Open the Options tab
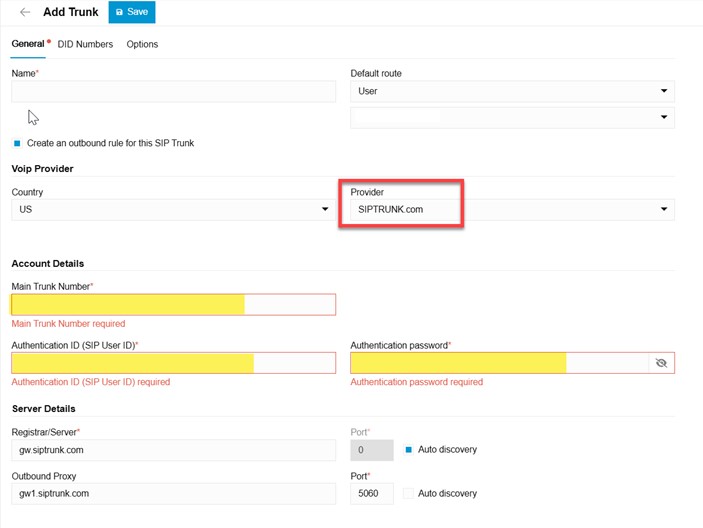 (x=142, y=44)
